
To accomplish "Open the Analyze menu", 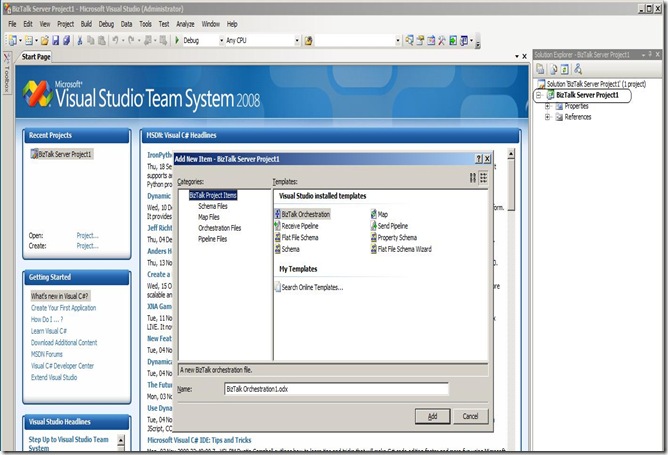I will (x=185, y=24).
